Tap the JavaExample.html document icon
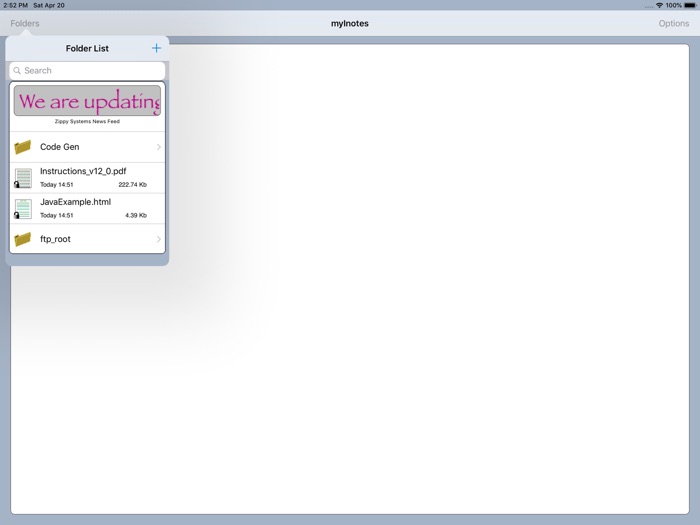700x525 pixels. pyautogui.click(x=23, y=209)
